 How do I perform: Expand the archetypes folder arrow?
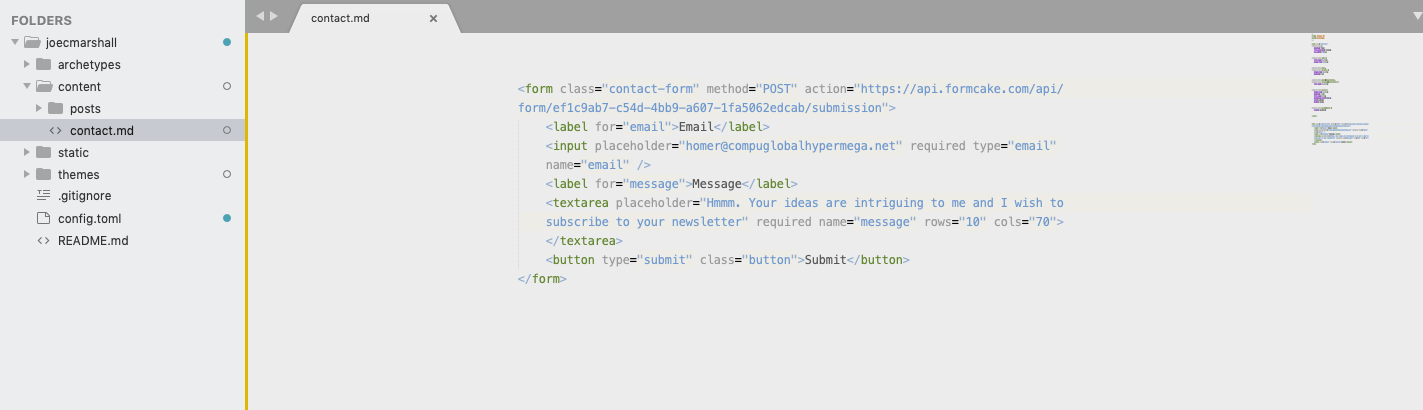pyautogui.click(x=27, y=65)
